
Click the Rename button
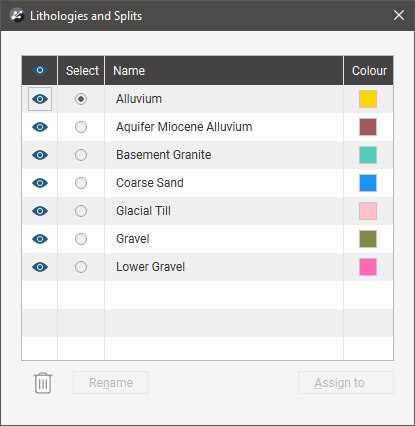coord(111,383)
